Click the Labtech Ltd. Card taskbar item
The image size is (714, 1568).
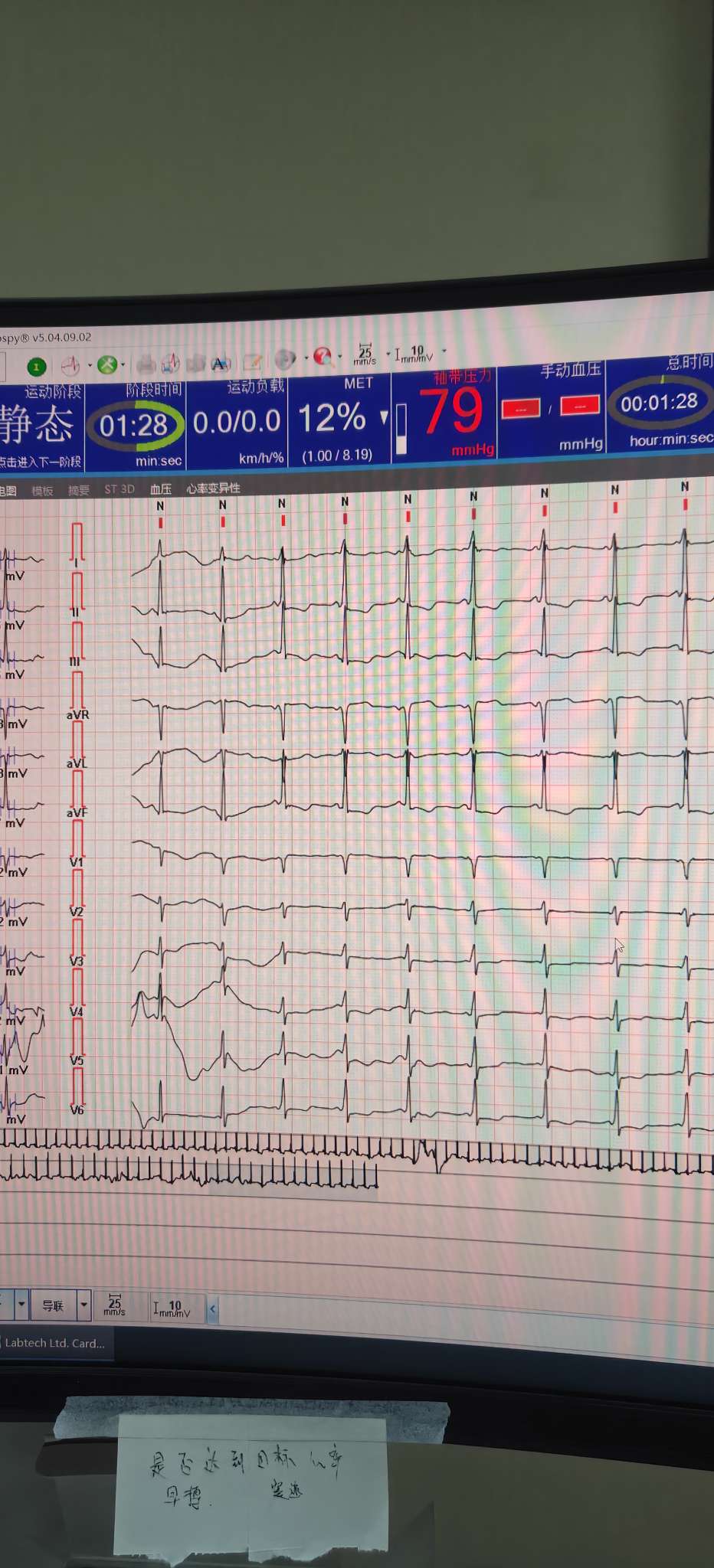(55, 1343)
